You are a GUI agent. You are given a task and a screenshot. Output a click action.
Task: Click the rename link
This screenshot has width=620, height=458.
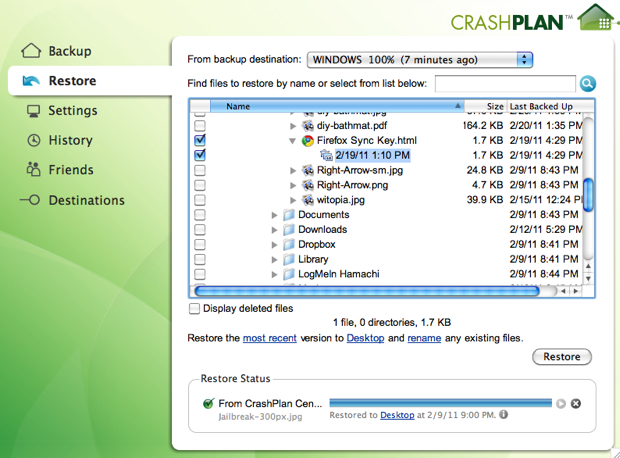pos(424,339)
